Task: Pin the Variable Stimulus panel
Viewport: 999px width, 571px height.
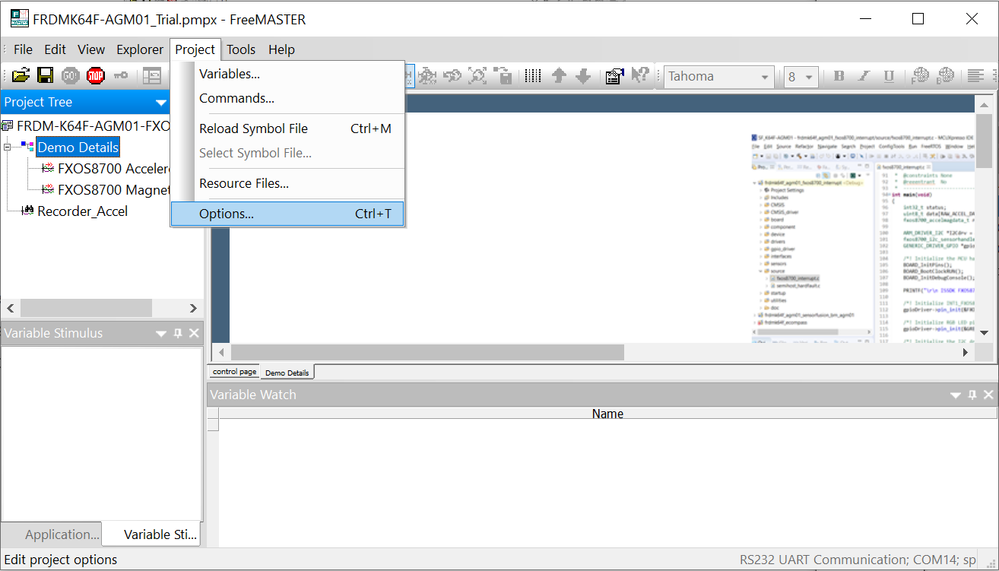Action: coord(178,333)
